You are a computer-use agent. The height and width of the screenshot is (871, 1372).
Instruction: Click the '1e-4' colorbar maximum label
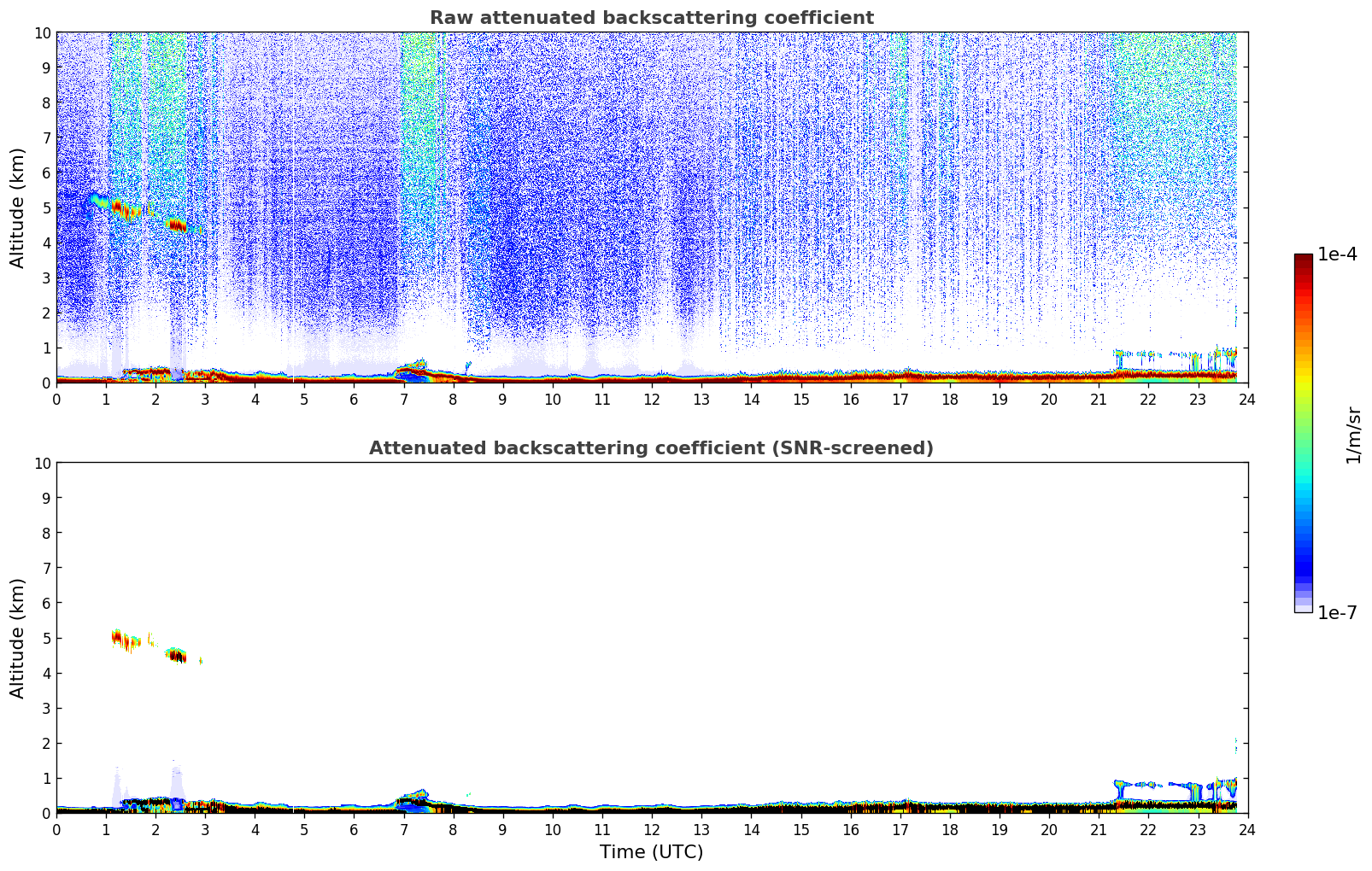click(x=1336, y=254)
